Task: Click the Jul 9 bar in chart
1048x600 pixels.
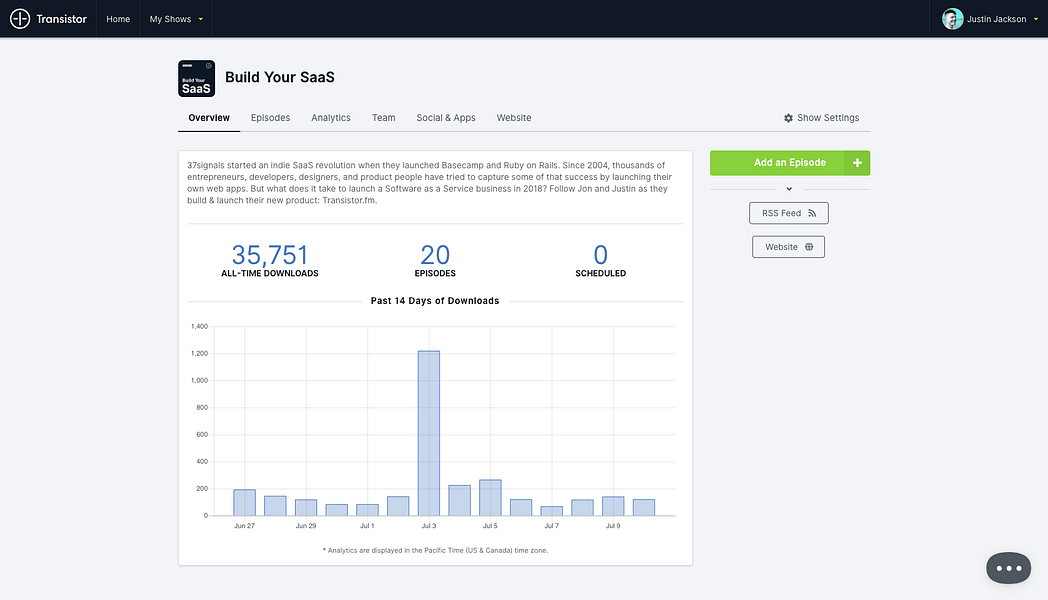Action: 614,506
